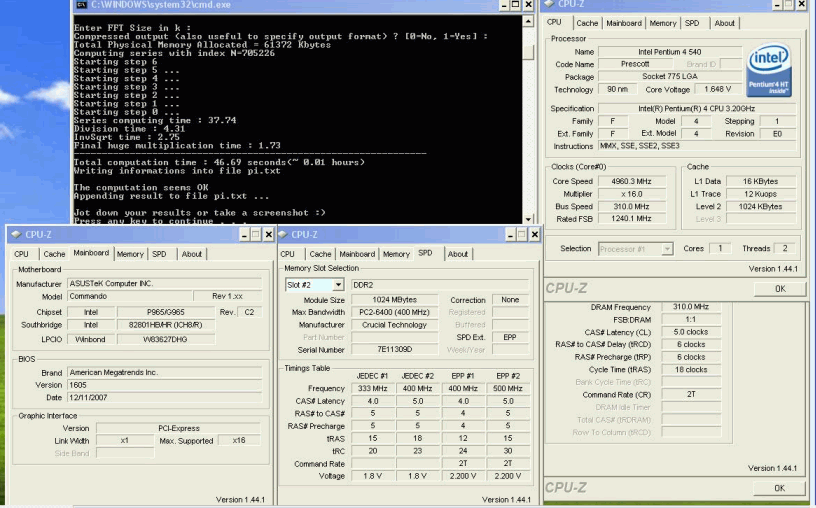Image resolution: width=816 pixels, height=508 pixels.
Task: Click the Instructions field MMX, SSE, SSE2, SSE3
Action: [697, 146]
